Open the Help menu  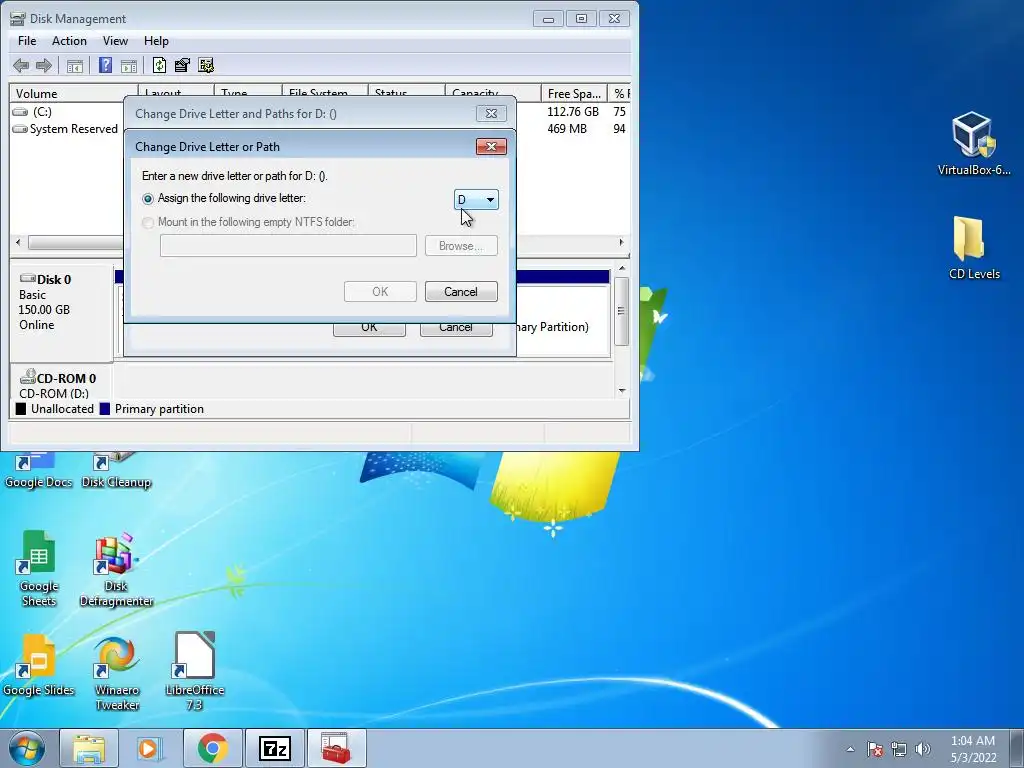pyautogui.click(x=156, y=40)
